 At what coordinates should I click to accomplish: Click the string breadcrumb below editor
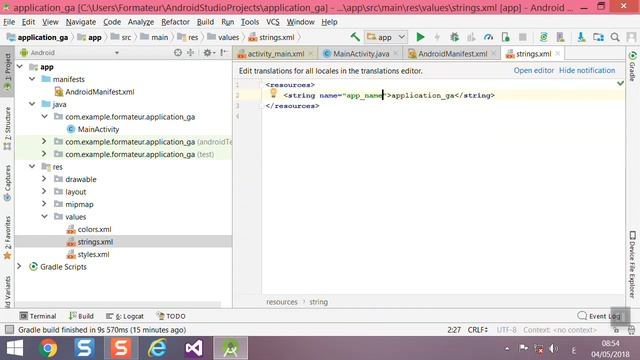tap(318, 302)
